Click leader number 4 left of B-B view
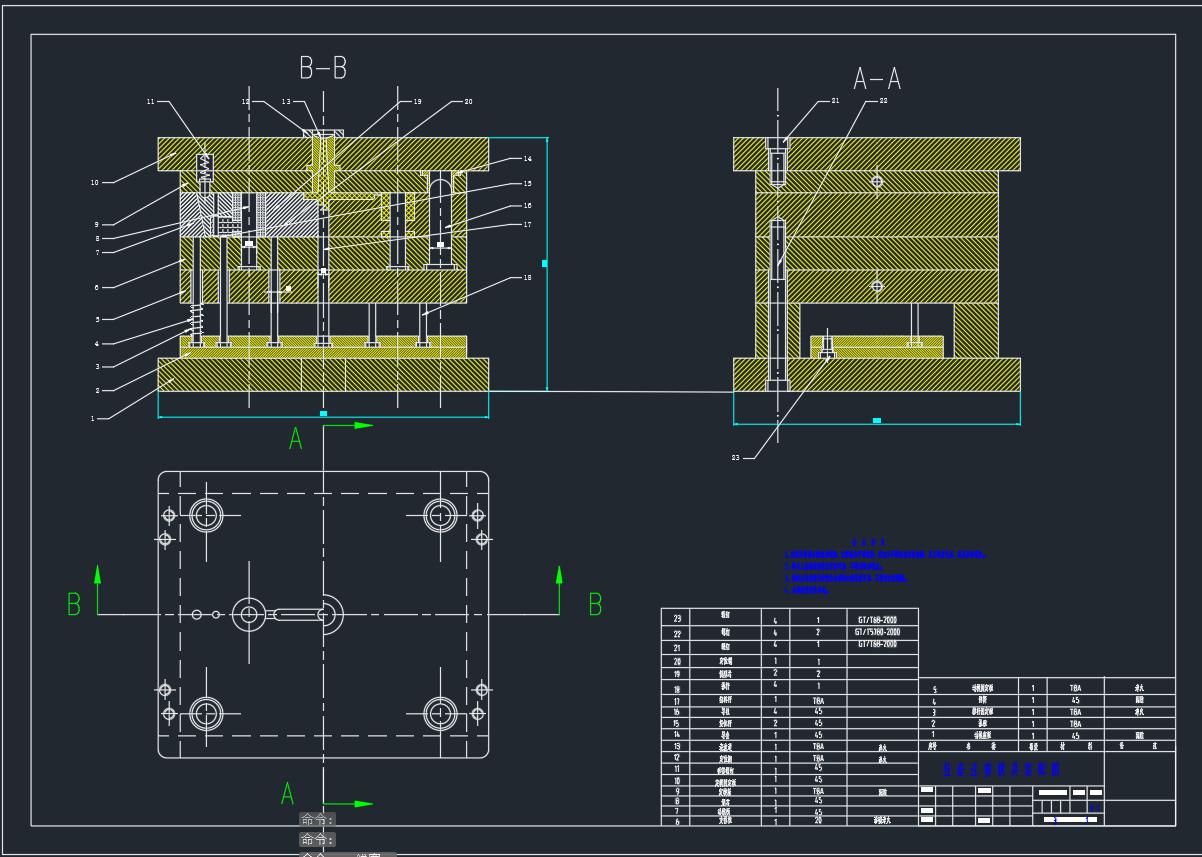1202x857 pixels. [97, 344]
